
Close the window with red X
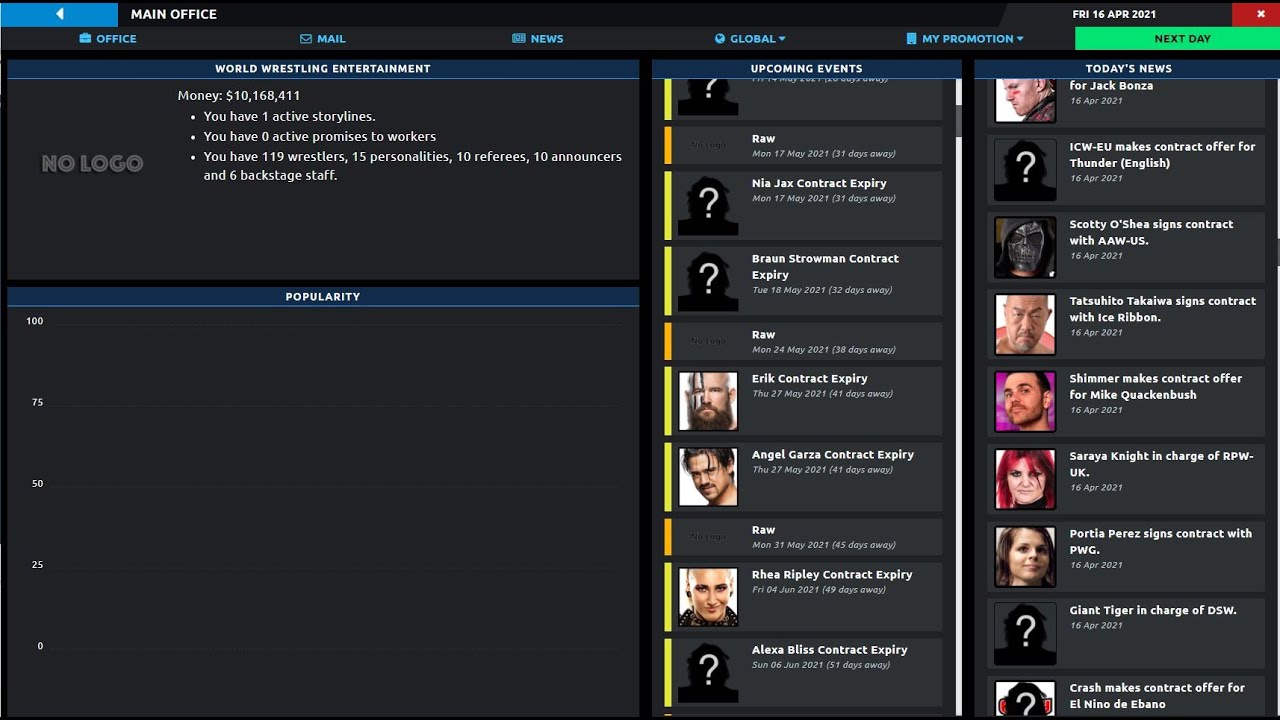click(1261, 14)
